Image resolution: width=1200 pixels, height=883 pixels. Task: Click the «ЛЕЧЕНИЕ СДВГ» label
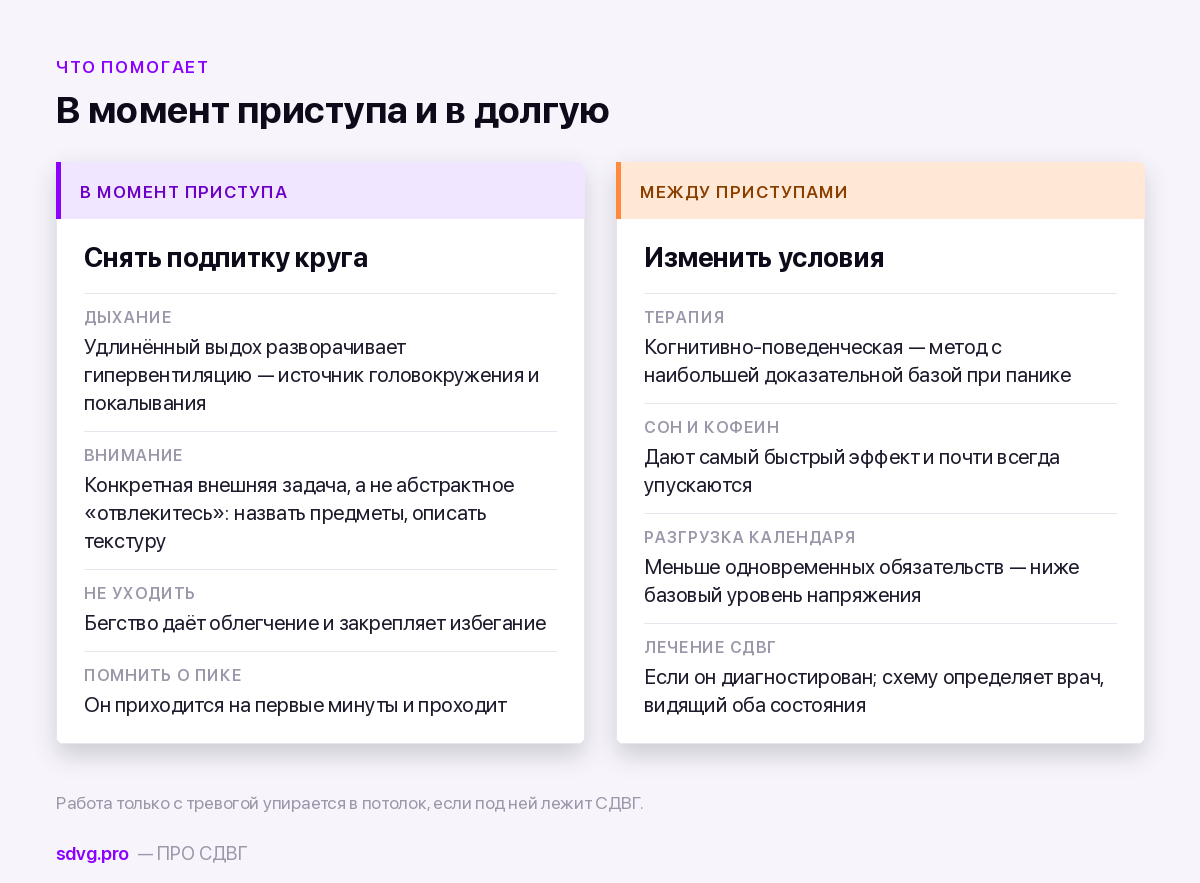pyautogui.click(x=710, y=647)
